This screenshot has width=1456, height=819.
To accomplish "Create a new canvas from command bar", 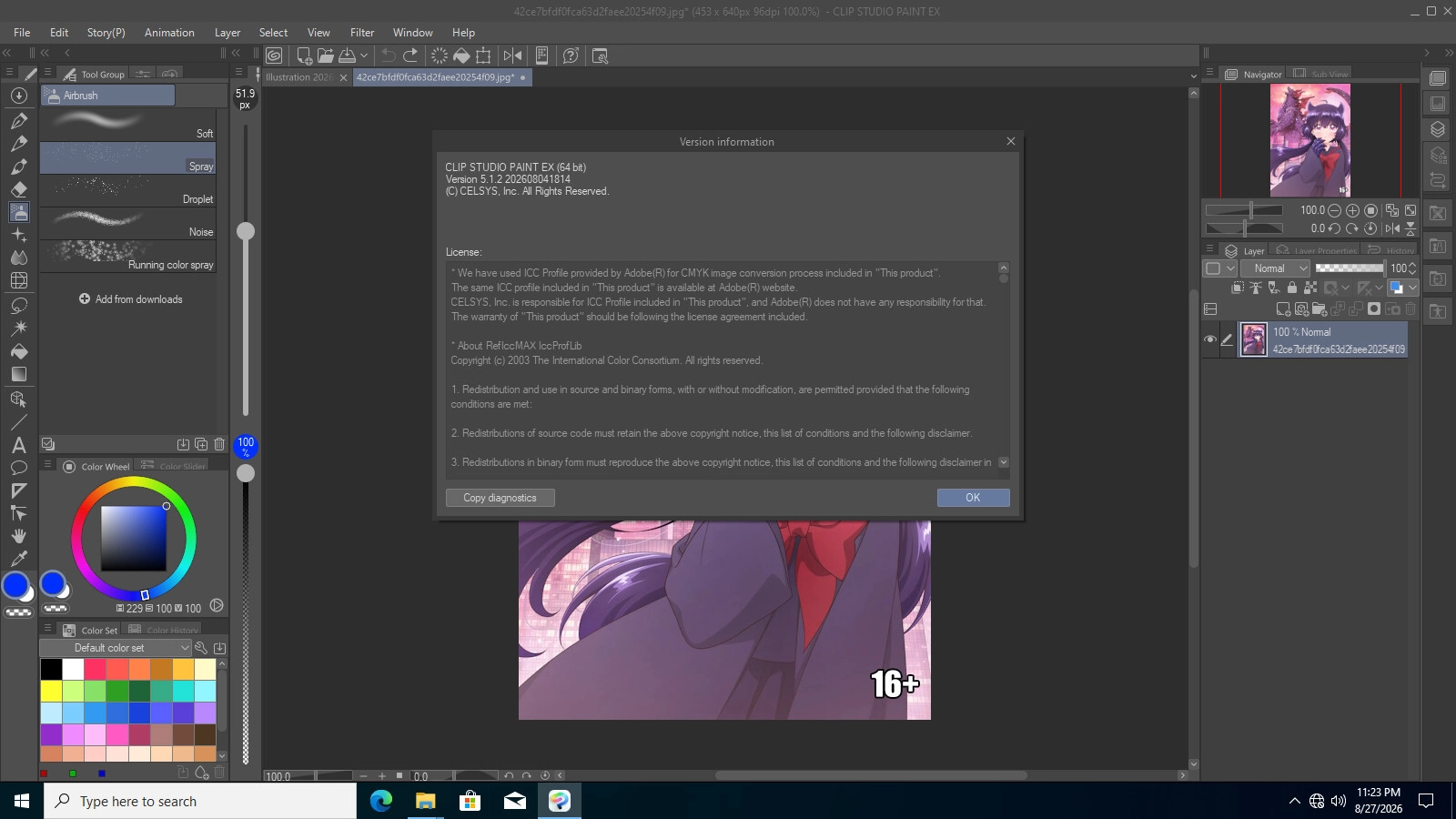I will tap(304, 56).
